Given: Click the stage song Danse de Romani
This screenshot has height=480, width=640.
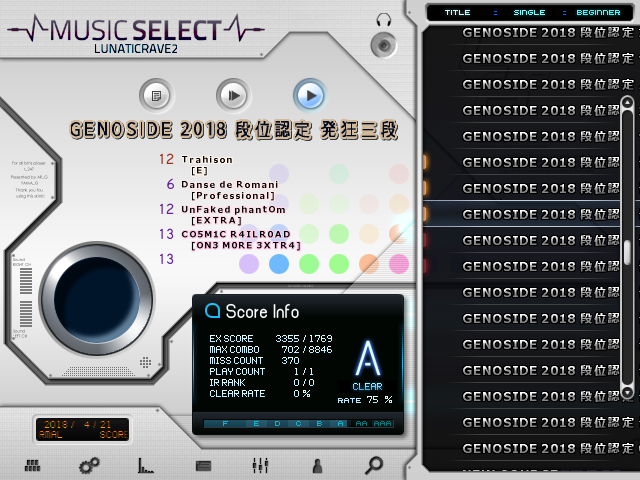Looking at the screenshot, I should click(x=230, y=184).
